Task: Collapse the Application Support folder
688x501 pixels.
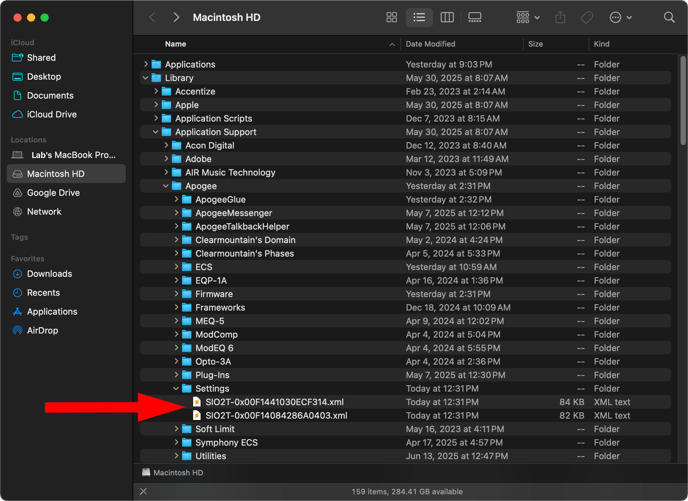Action: pyautogui.click(x=156, y=132)
